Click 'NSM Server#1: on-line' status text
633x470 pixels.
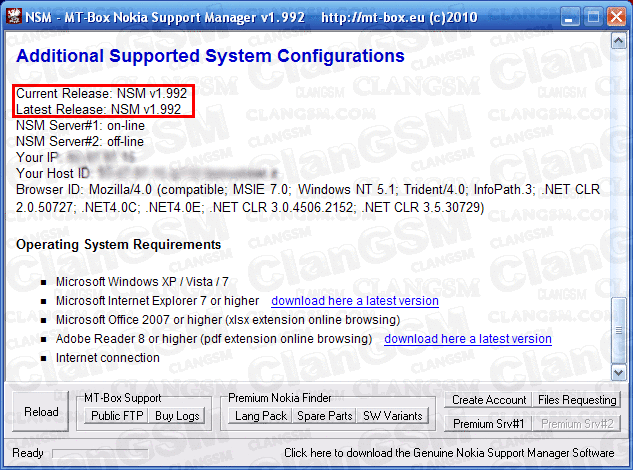point(80,125)
